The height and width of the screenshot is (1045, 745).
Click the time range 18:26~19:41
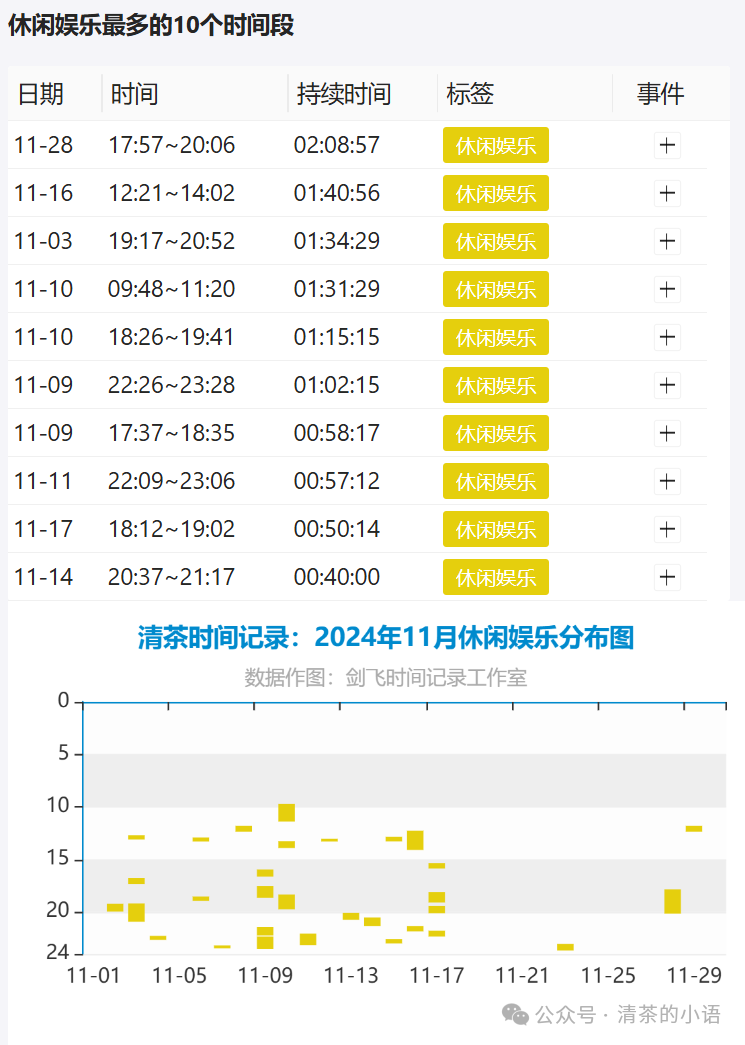point(172,337)
